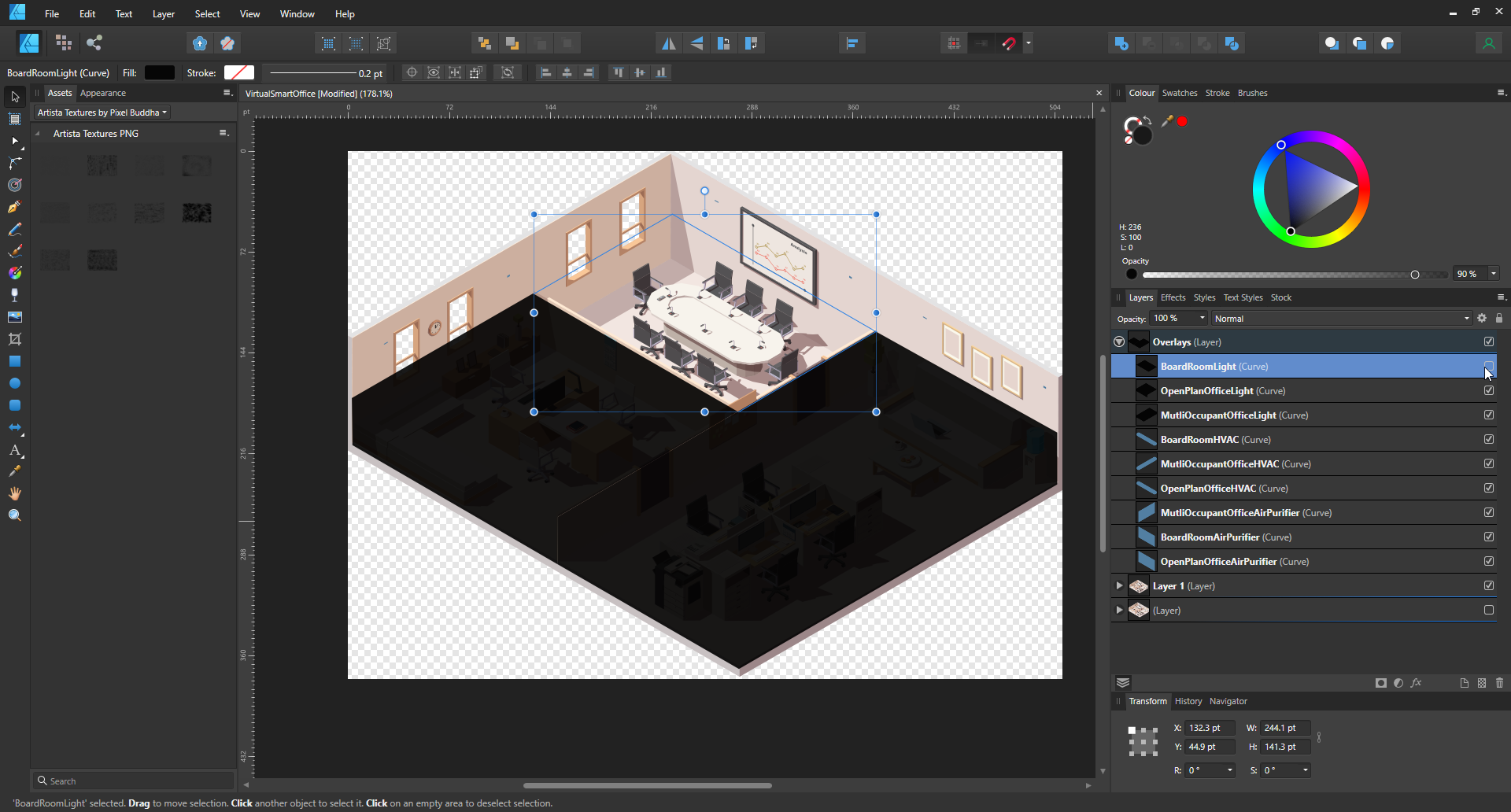The width and height of the screenshot is (1511, 812).
Task: Select the Zoom tool
Action: pos(15,515)
